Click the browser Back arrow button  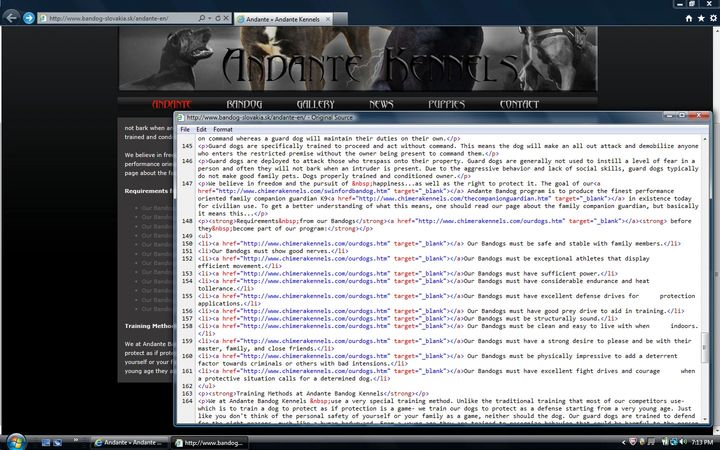point(11,18)
